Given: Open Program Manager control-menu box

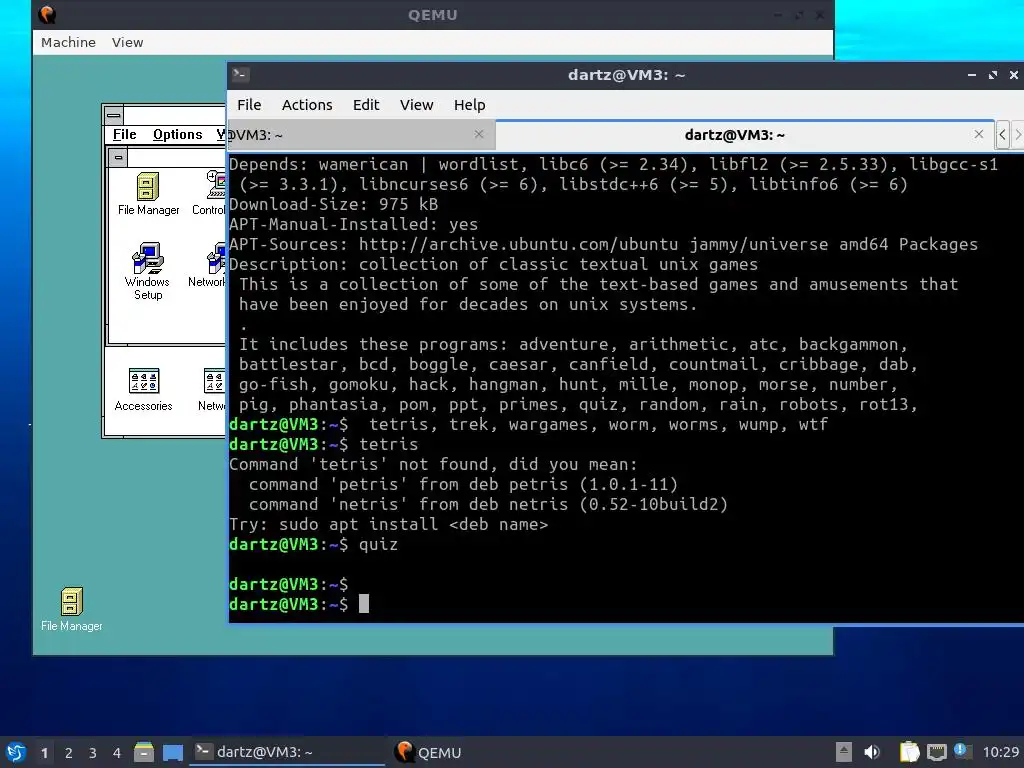Looking at the screenshot, I should (x=114, y=116).
